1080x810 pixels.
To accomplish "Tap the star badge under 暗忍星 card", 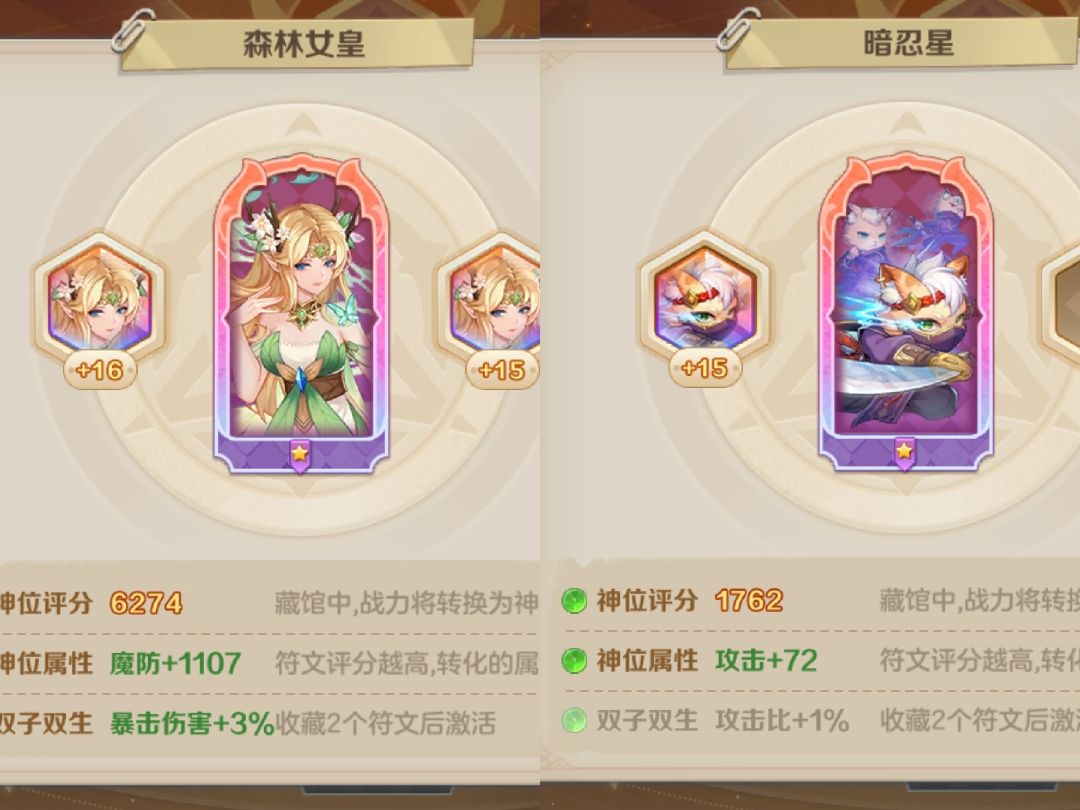I will pyautogui.click(x=904, y=453).
